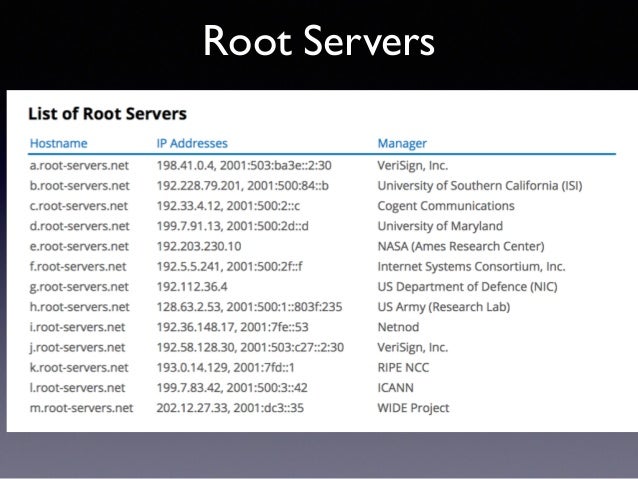
Task: Select manager WIDE Project
Action: click(x=413, y=408)
